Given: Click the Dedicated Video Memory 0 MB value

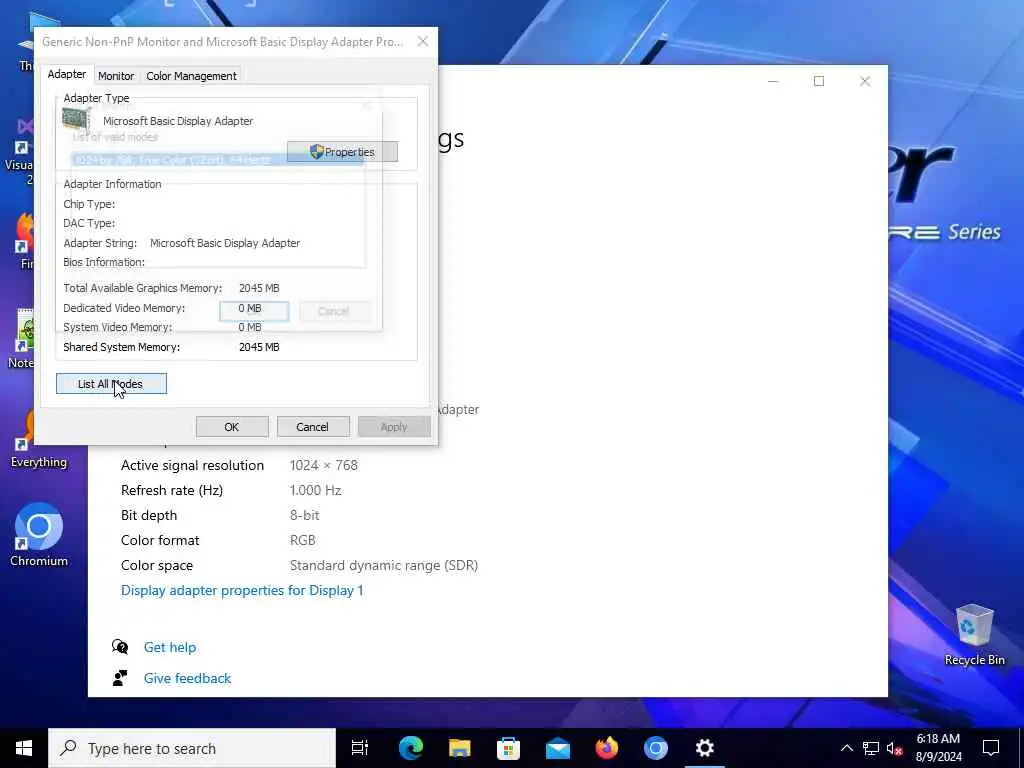Looking at the screenshot, I should coord(249,308).
